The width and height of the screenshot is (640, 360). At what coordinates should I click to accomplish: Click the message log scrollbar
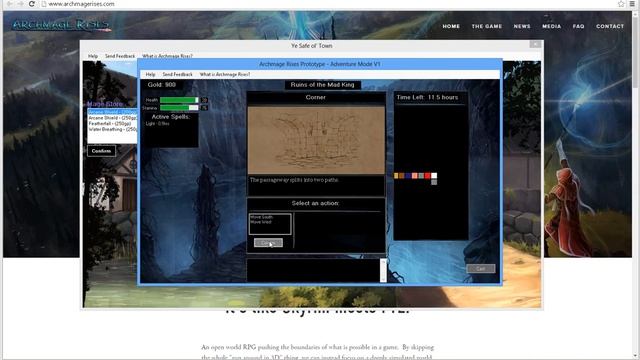tap(383, 270)
